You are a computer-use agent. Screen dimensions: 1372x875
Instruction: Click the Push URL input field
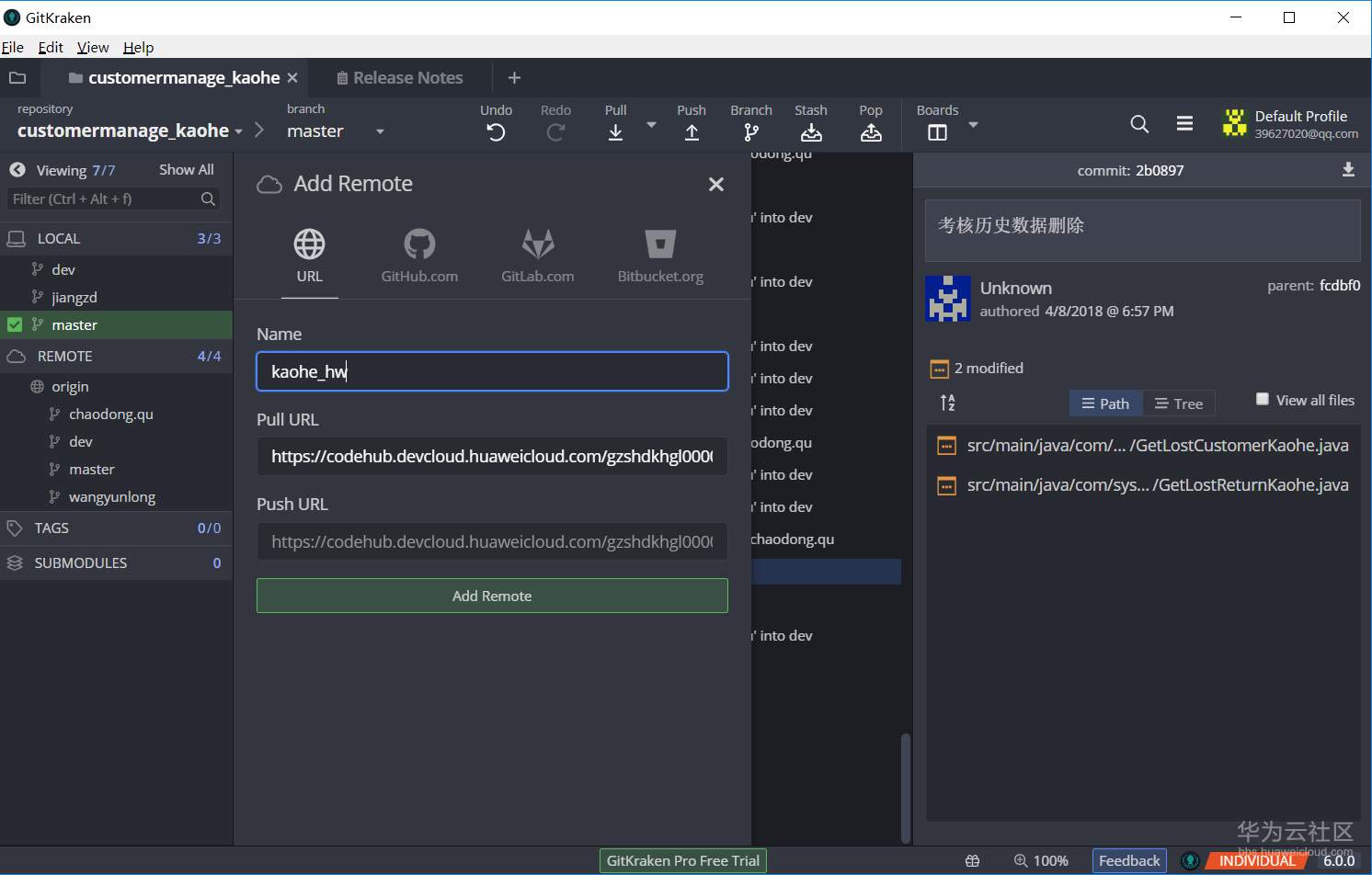492,541
